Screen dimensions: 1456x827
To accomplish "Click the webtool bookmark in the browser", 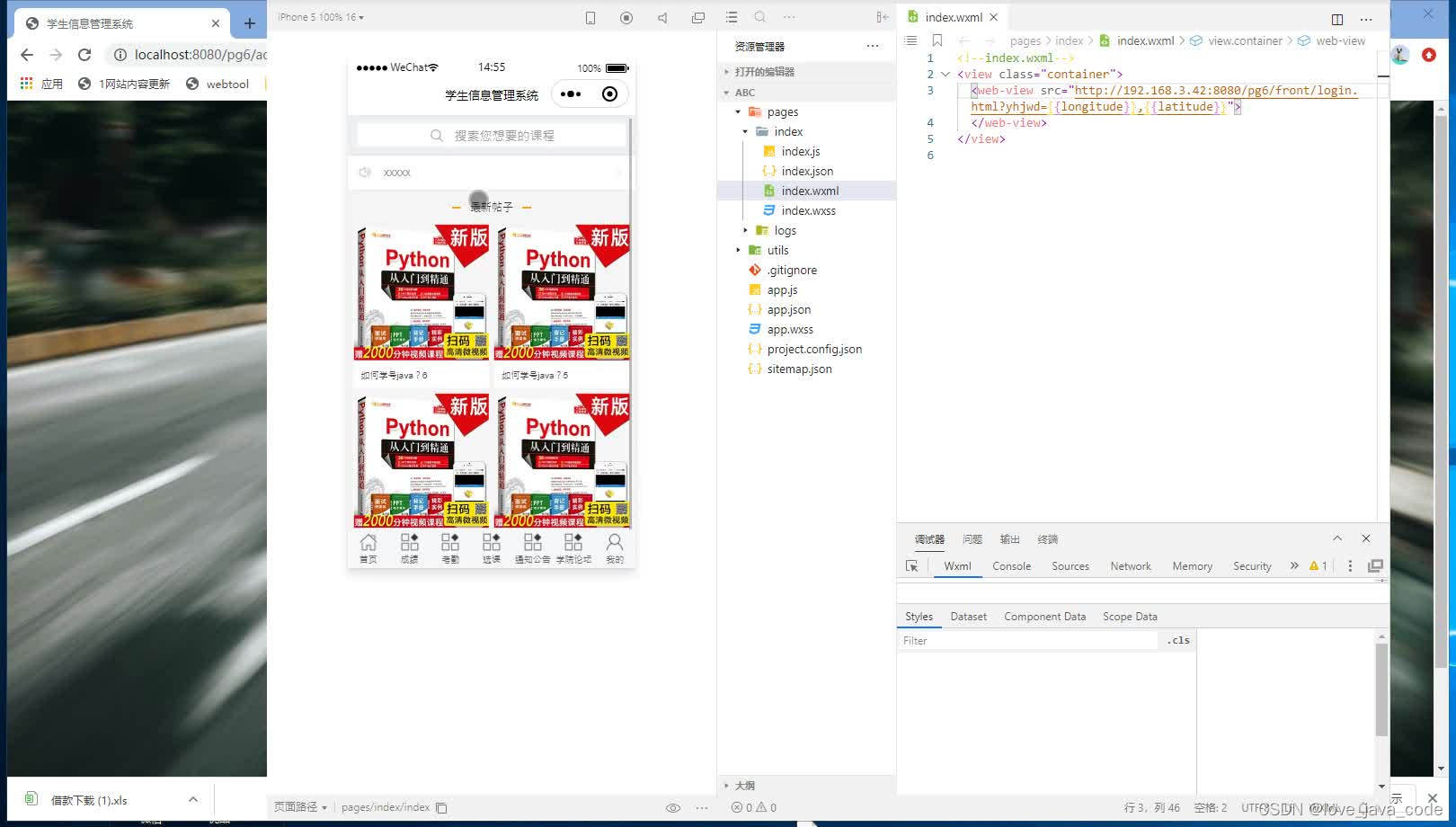I will point(218,84).
